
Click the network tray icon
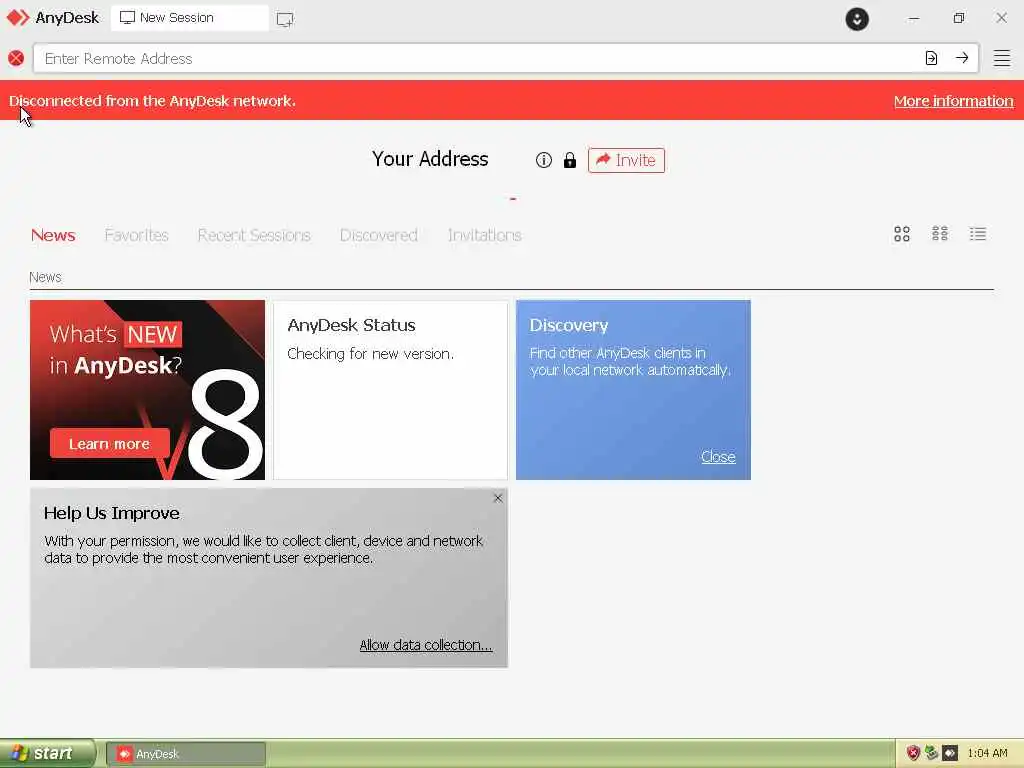coord(931,753)
